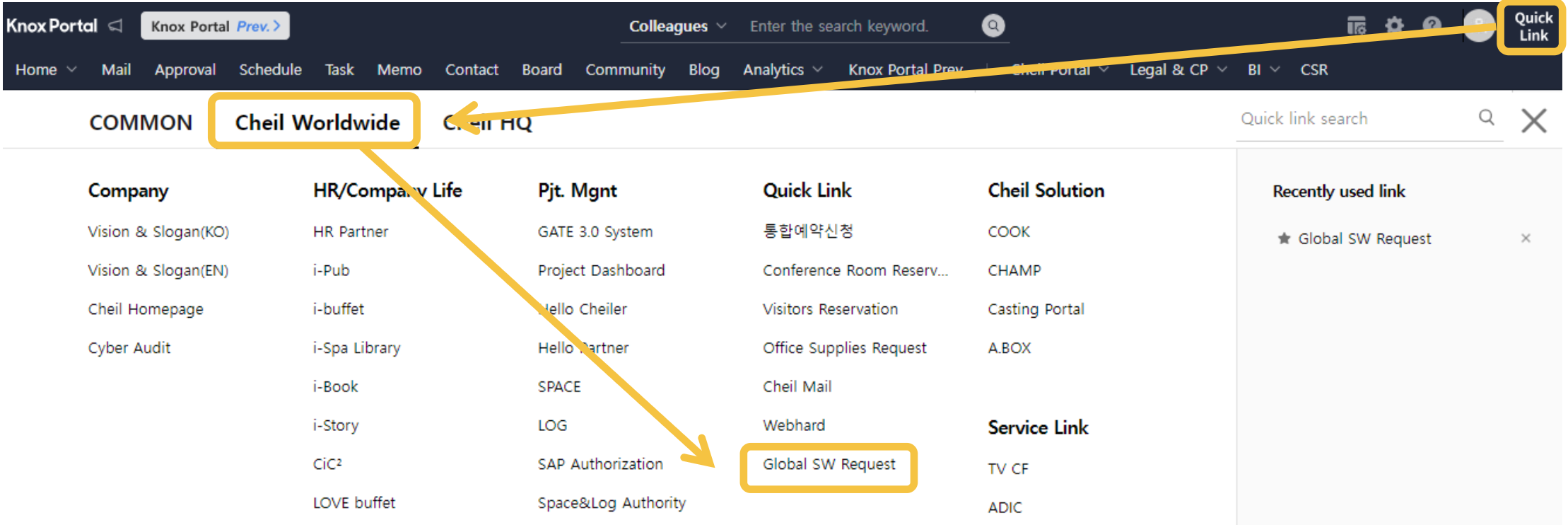Open Contact in the navigation bar
This screenshot has width=1568, height=525.
coord(472,69)
